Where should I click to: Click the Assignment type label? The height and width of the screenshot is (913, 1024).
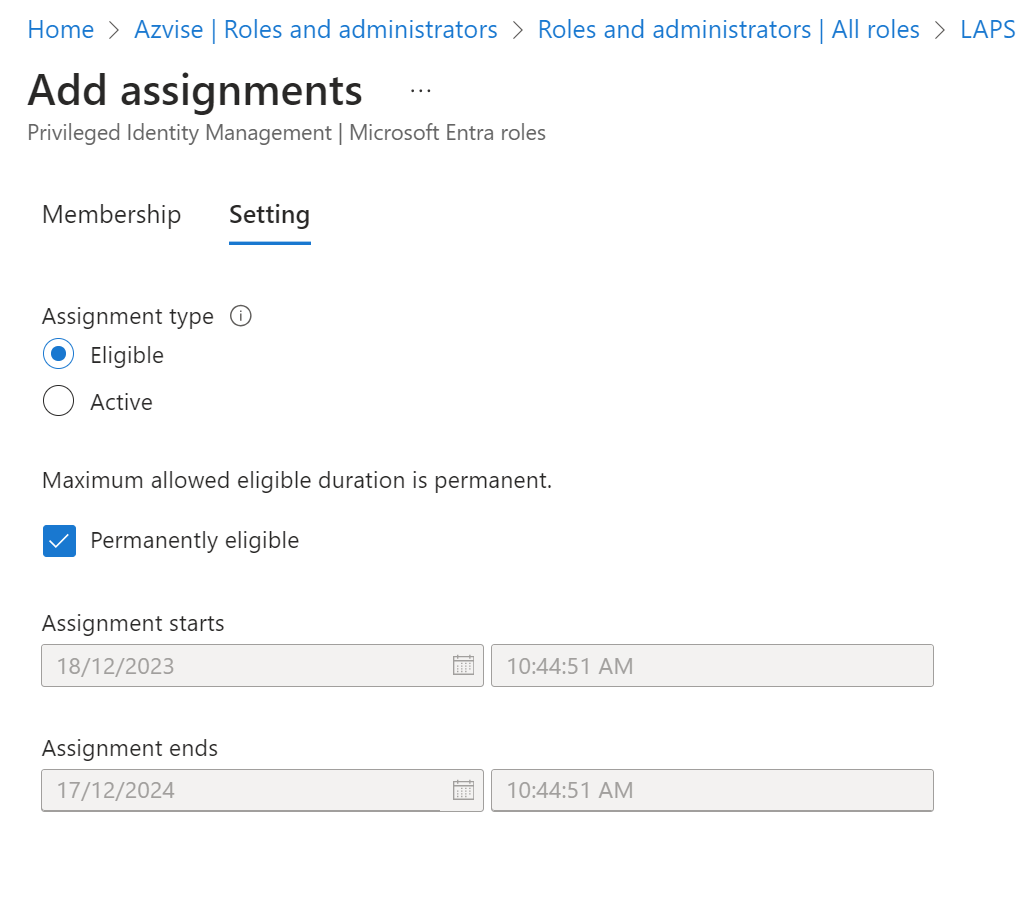(127, 316)
